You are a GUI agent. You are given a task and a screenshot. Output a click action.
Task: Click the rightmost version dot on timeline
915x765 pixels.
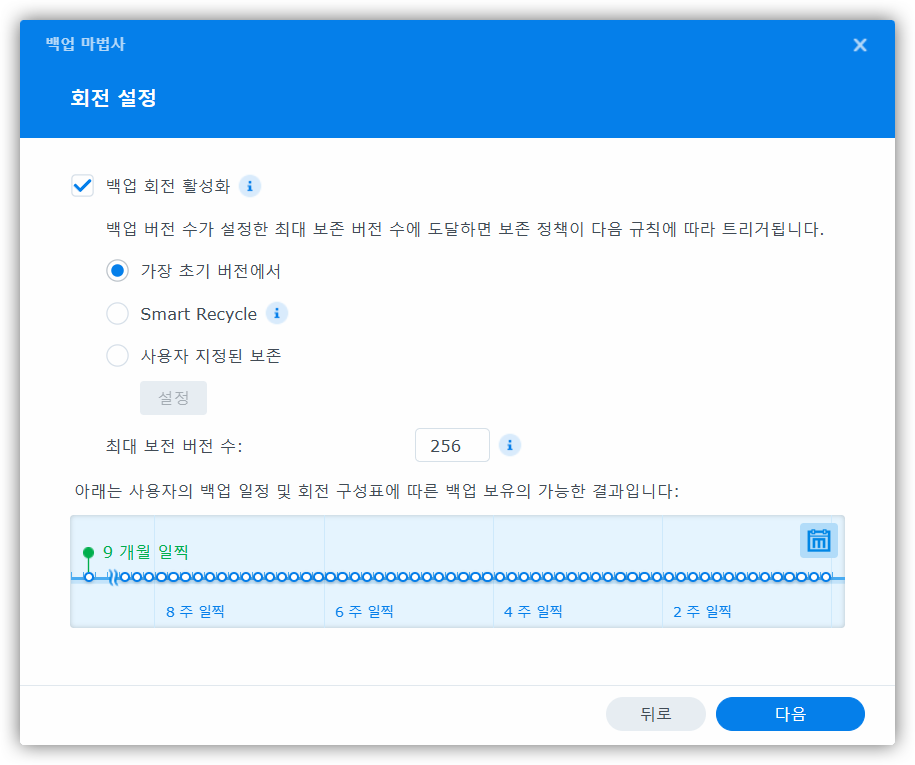(x=826, y=577)
